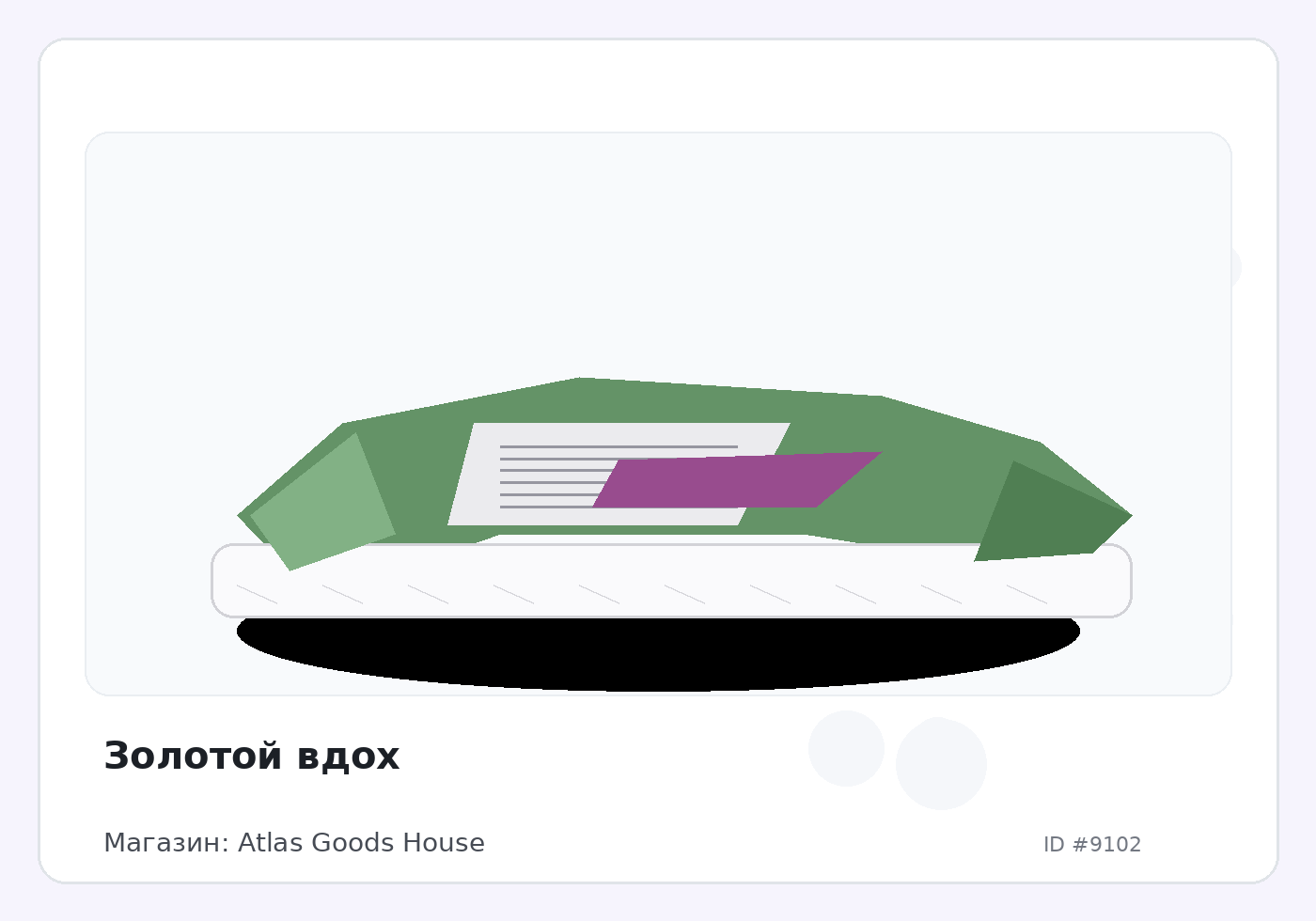Click the ID #9102 label

click(1091, 845)
